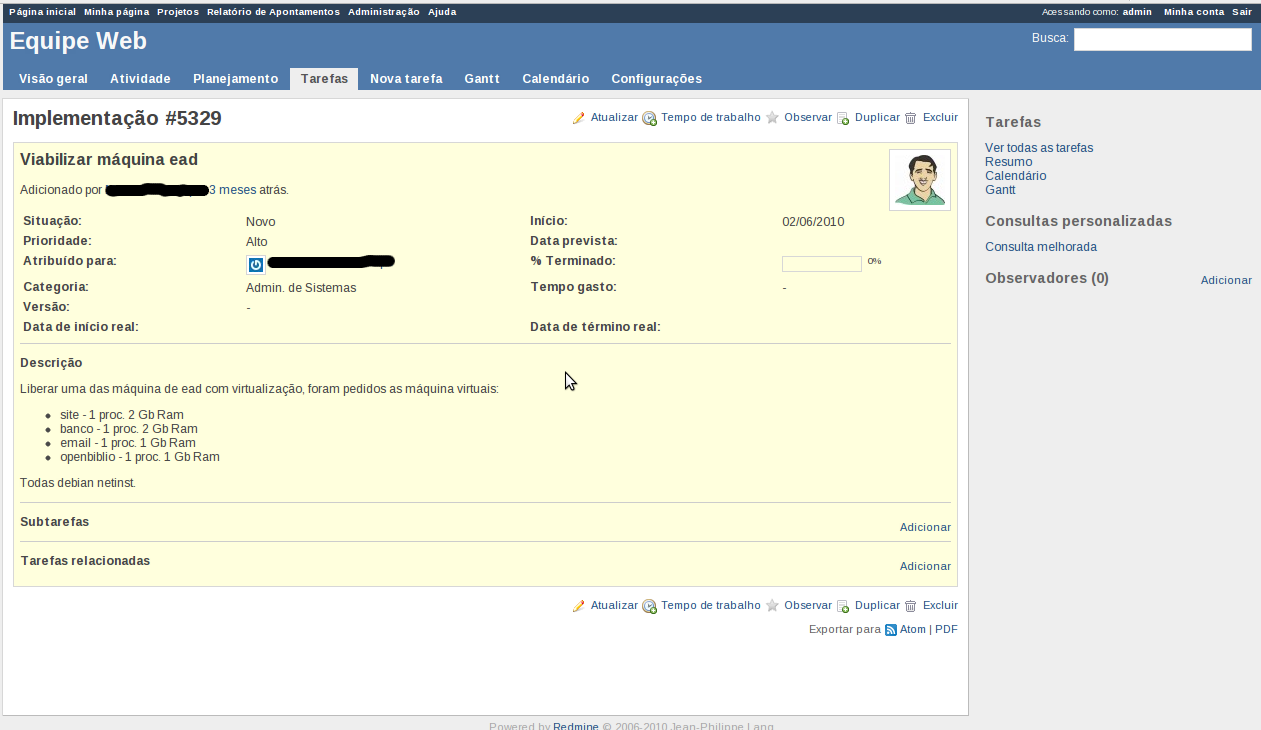Click the bottom trash Excluir icon
The height and width of the screenshot is (730, 1261).
point(910,606)
